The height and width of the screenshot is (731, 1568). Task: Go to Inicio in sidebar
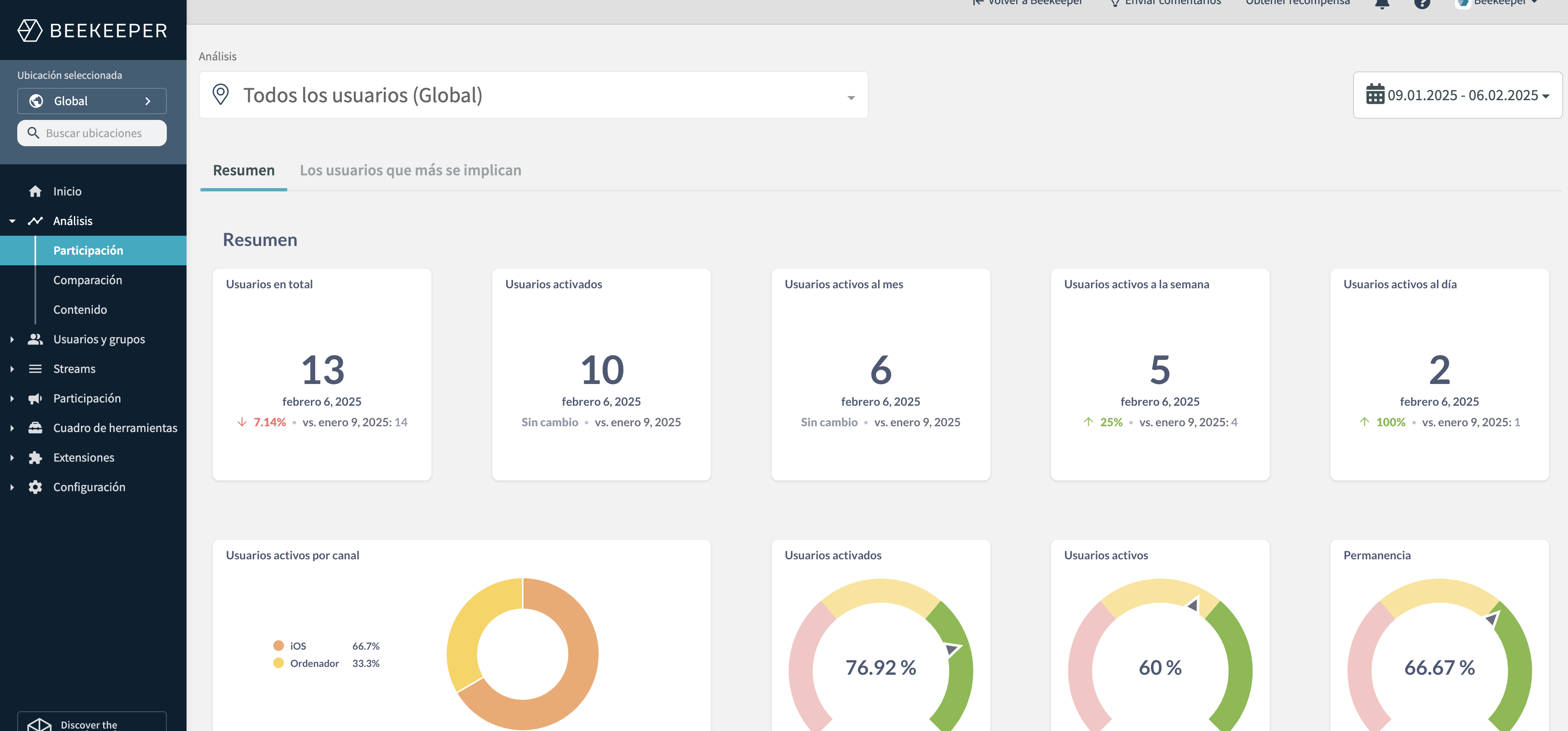pyautogui.click(x=67, y=191)
